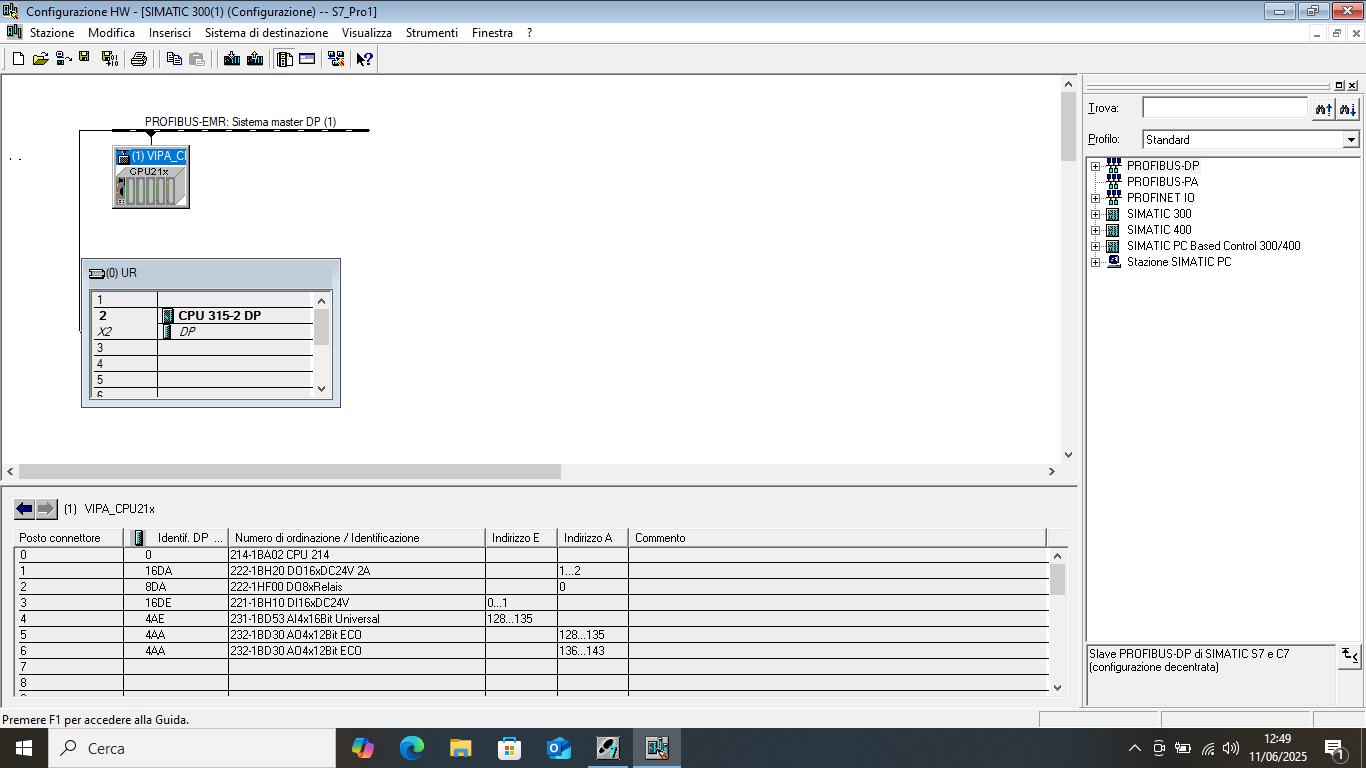Image resolution: width=1366 pixels, height=768 pixels.
Task: Expand SIMATIC PC Based Control 300/400 node
Action: coord(1096,246)
